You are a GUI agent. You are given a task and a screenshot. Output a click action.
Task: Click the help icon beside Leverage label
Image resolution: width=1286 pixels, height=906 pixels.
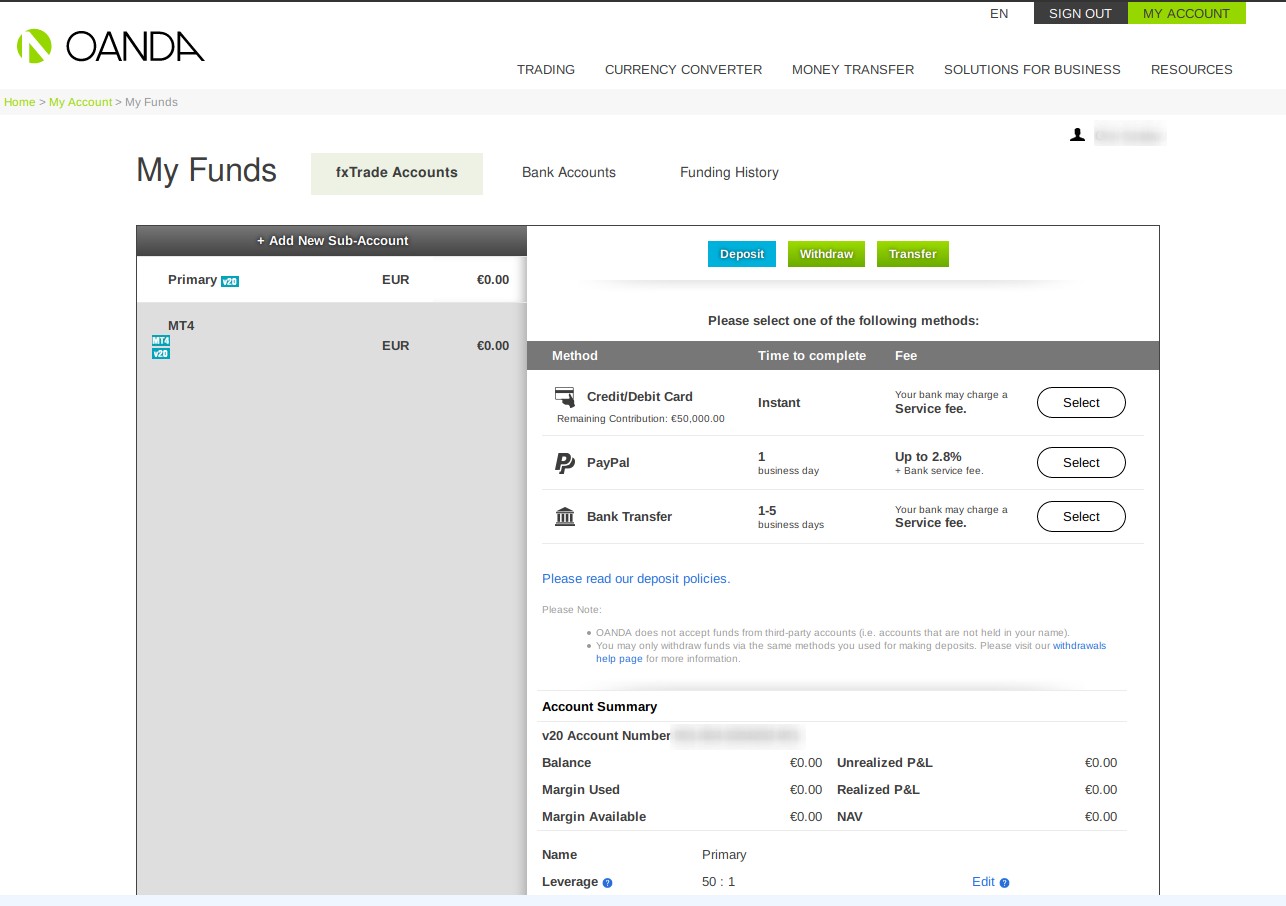coord(607,883)
